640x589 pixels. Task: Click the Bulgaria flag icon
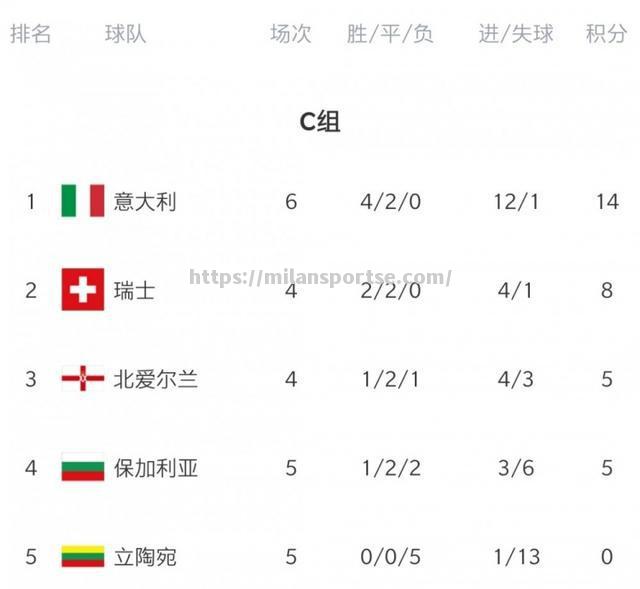[x=83, y=467]
